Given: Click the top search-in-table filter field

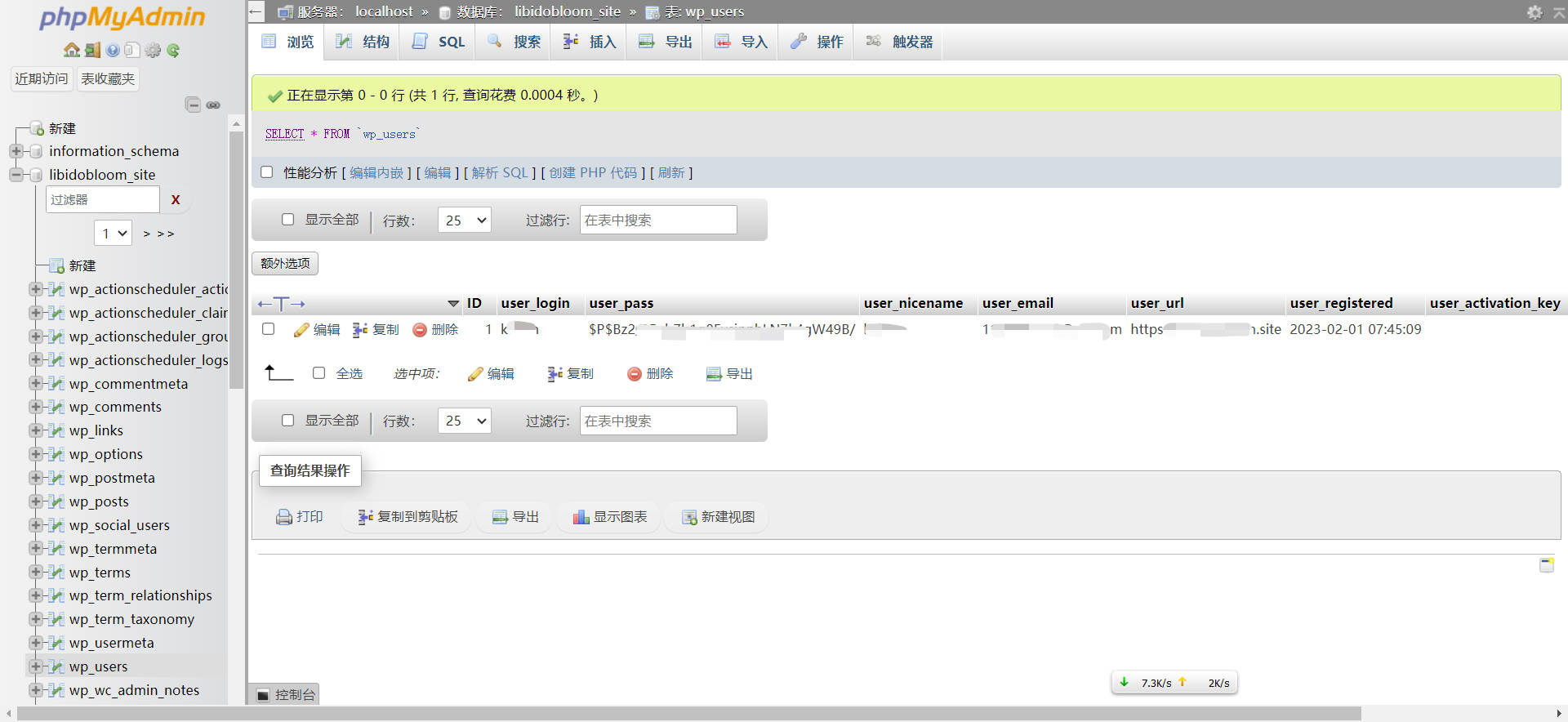Looking at the screenshot, I should point(658,220).
